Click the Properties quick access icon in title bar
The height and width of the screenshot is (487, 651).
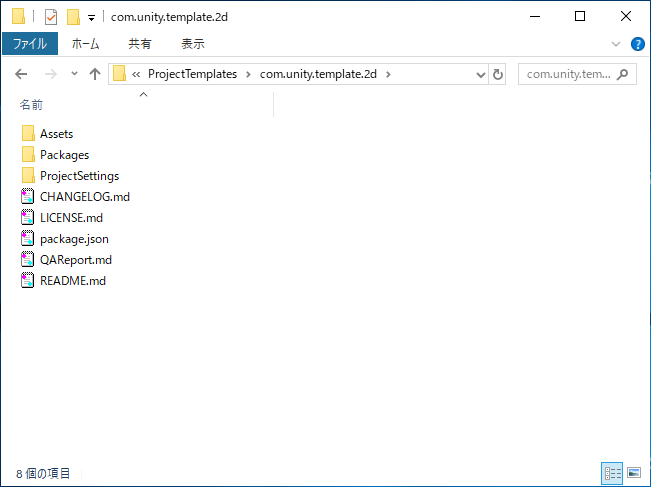pos(51,17)
